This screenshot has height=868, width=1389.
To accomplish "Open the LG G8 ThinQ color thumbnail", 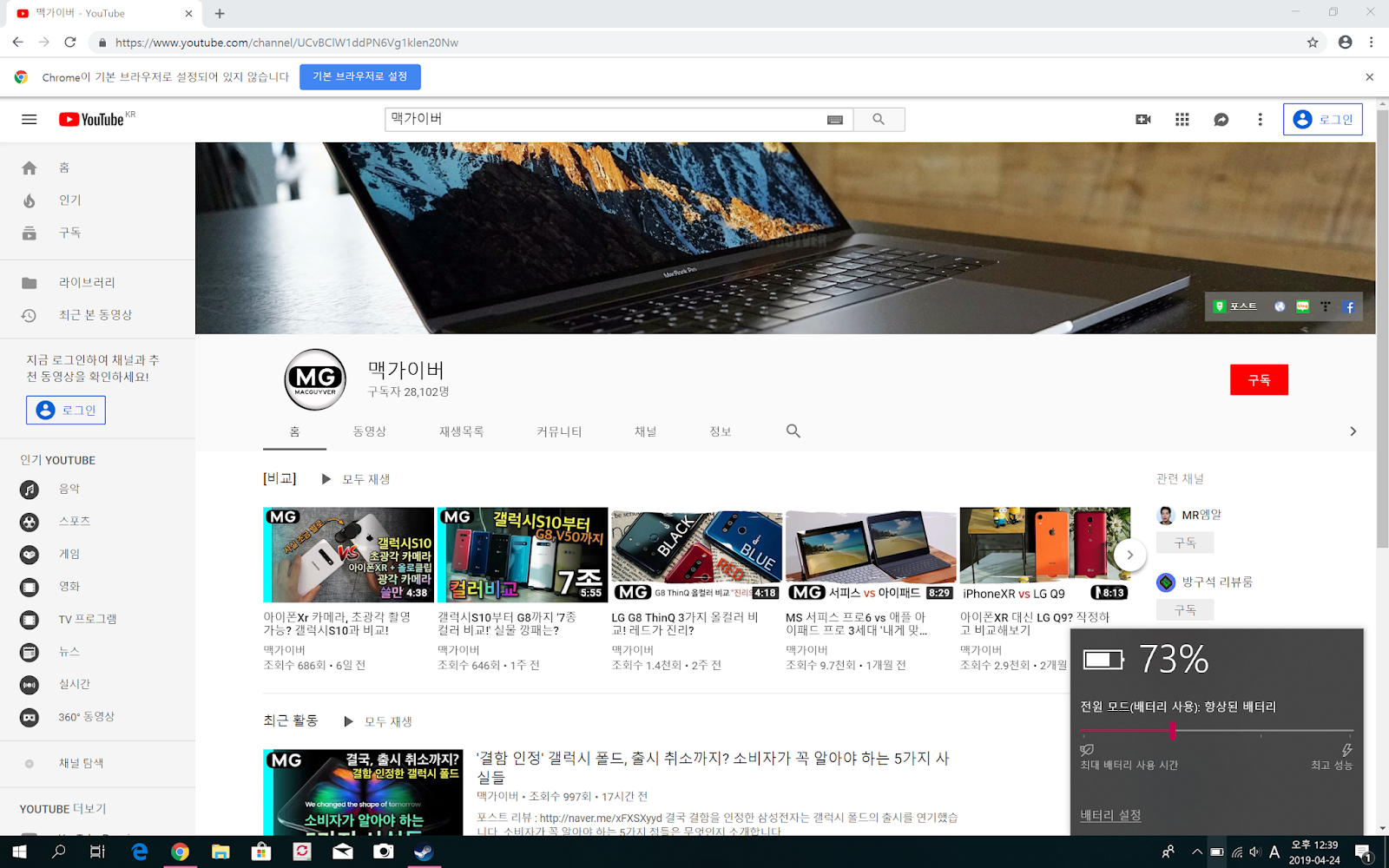I will click(x=696, y=555).
